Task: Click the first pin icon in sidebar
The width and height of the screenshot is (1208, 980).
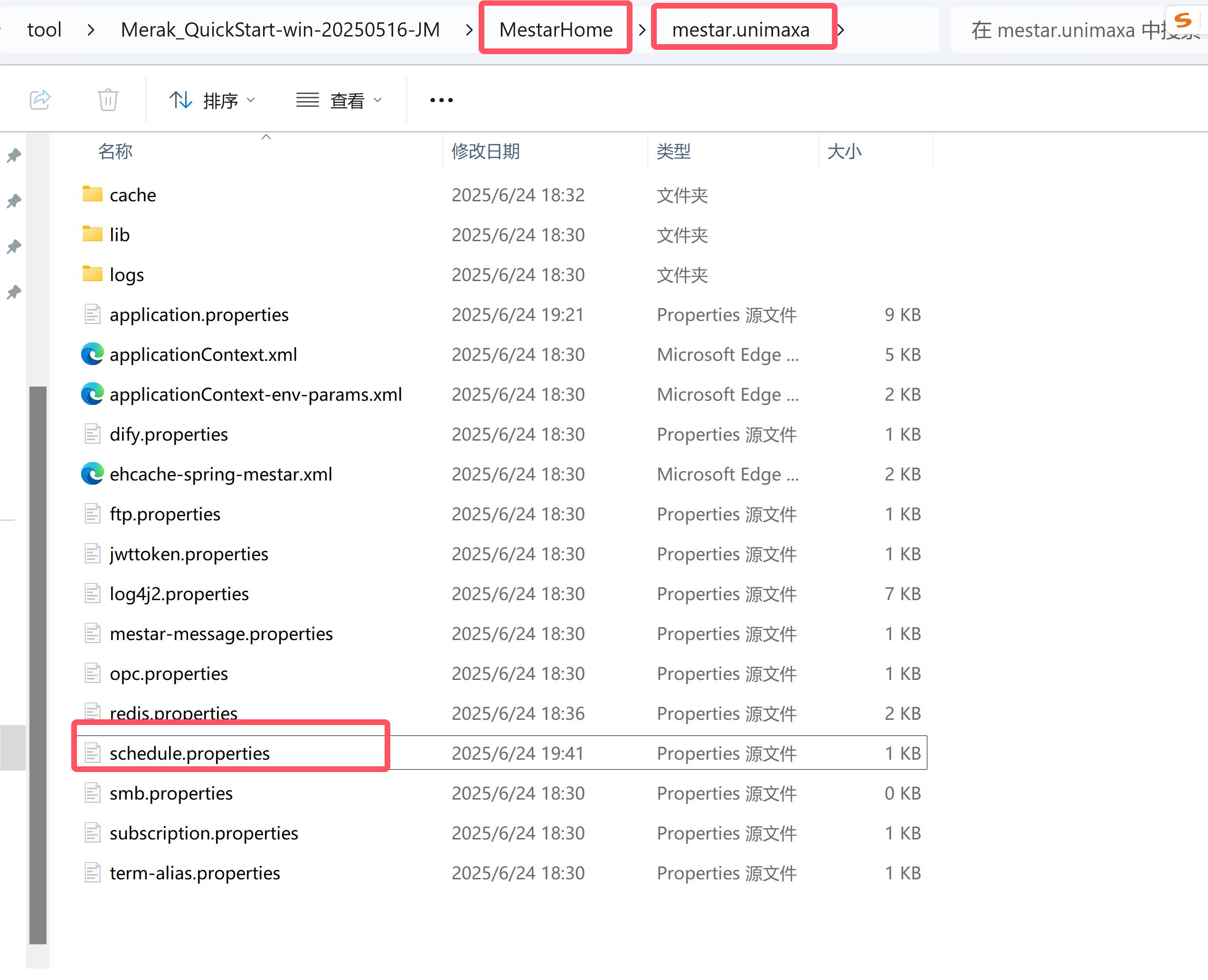Action: [14, 155]
